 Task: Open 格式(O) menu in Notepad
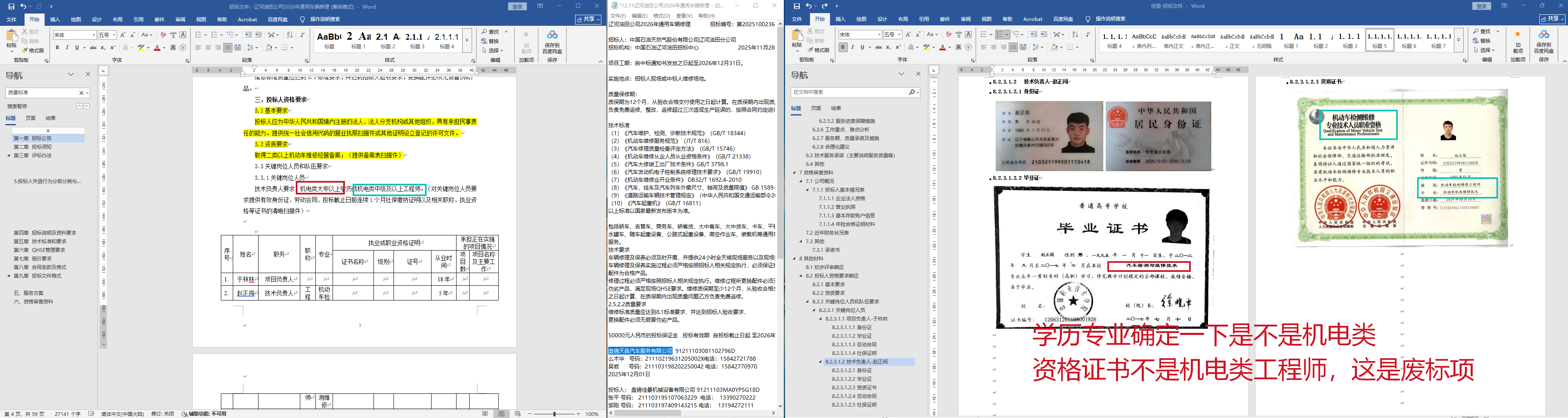point(661,16)
